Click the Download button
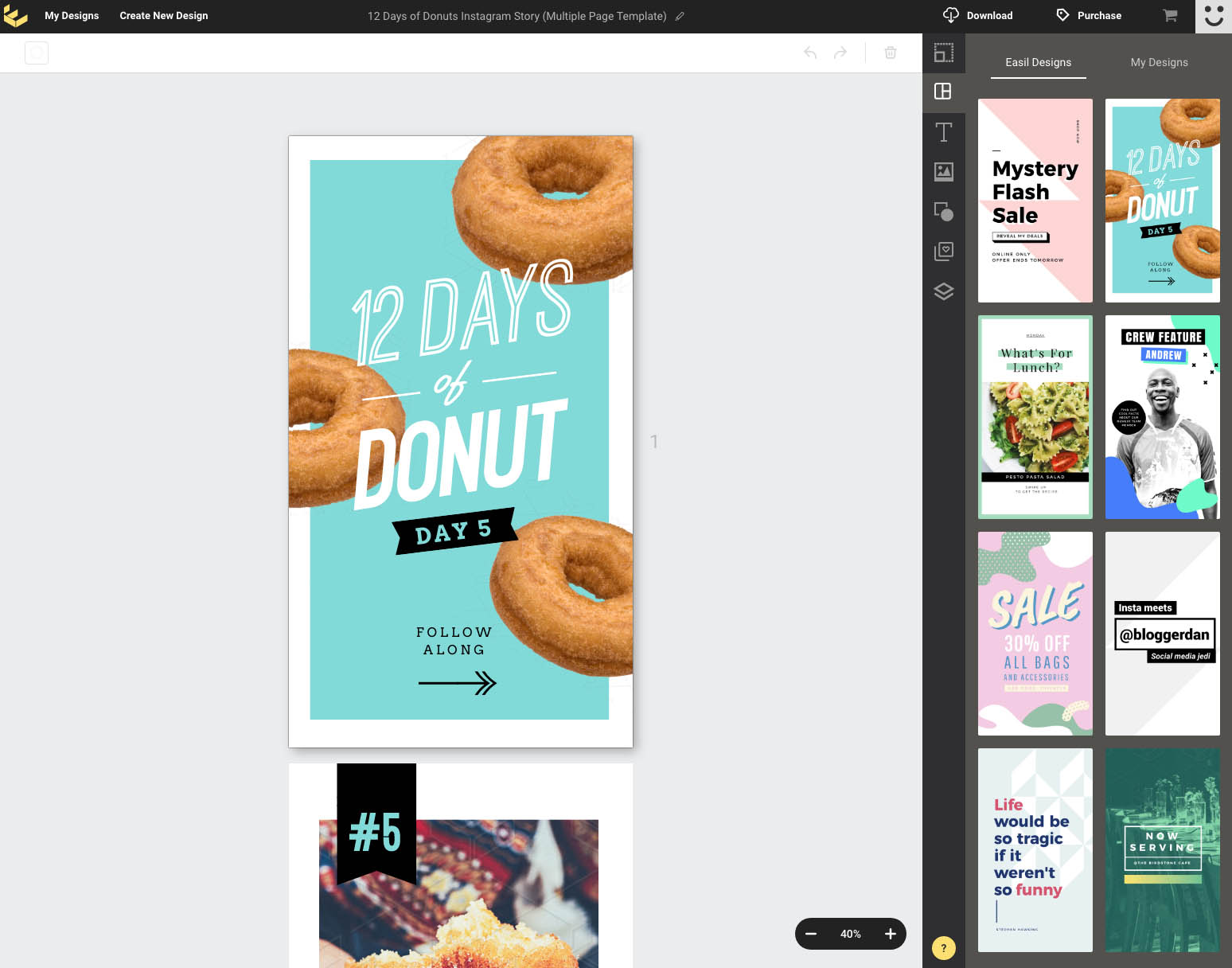Image resolution: width=1232 pixels, height=968 pixels. pos(978,16)
